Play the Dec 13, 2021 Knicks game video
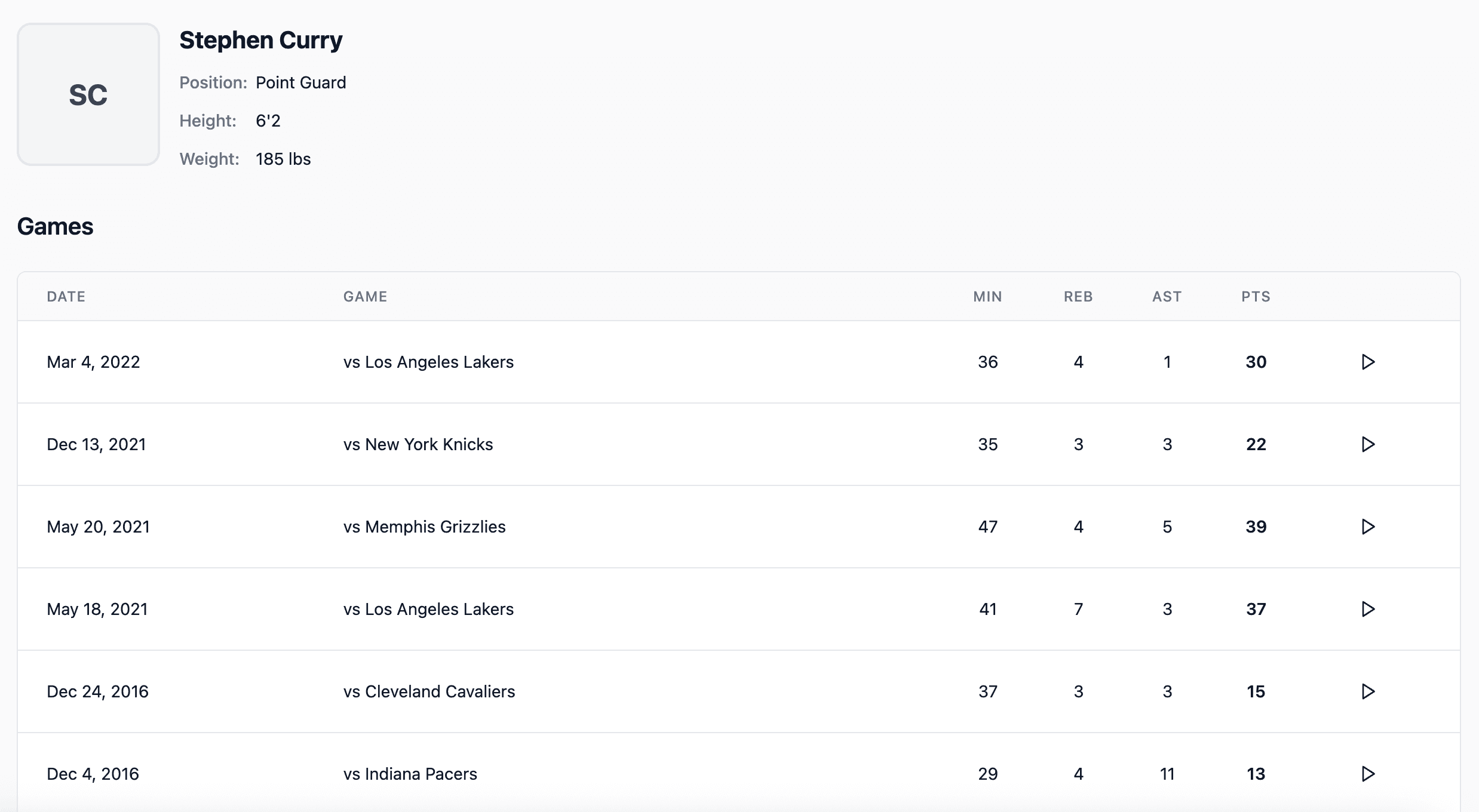Screen dimensions: 1479x812 pos(1368,444)
